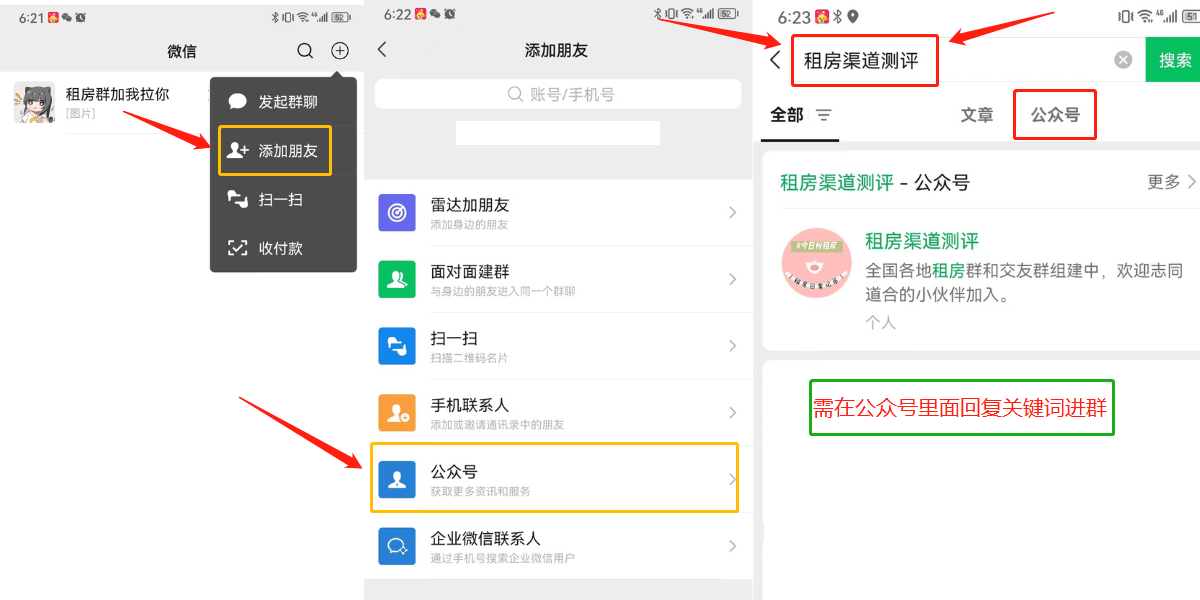The height and width of the screenshot is (600, 1200).
Task: Switch to the 文章 tab
Action: click(977, 115)
